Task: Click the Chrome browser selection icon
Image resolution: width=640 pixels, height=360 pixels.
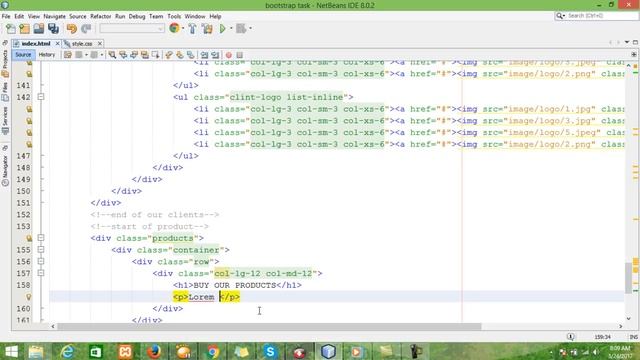Action: tap(174, 28)
